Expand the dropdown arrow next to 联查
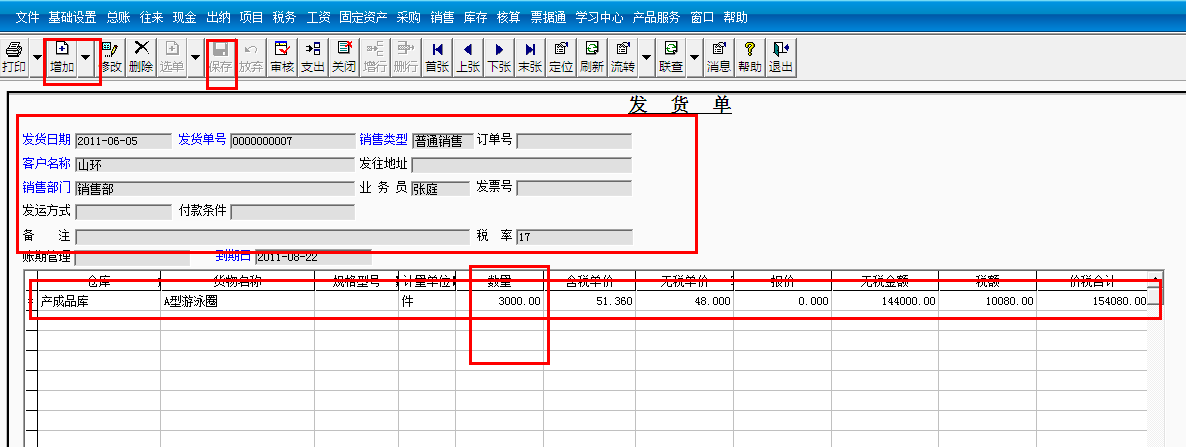Image resolution: width=1186 pixels, height=447 pixels. pos(695,57)
